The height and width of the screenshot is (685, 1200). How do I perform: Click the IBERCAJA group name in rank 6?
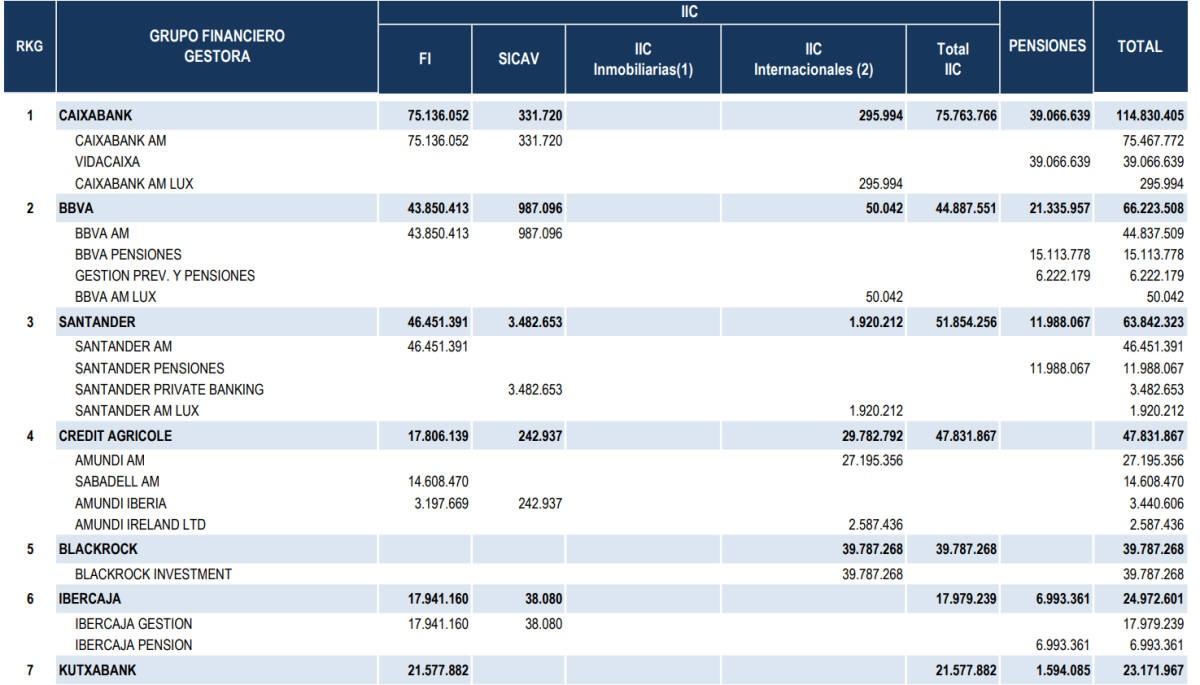(92, 599)
